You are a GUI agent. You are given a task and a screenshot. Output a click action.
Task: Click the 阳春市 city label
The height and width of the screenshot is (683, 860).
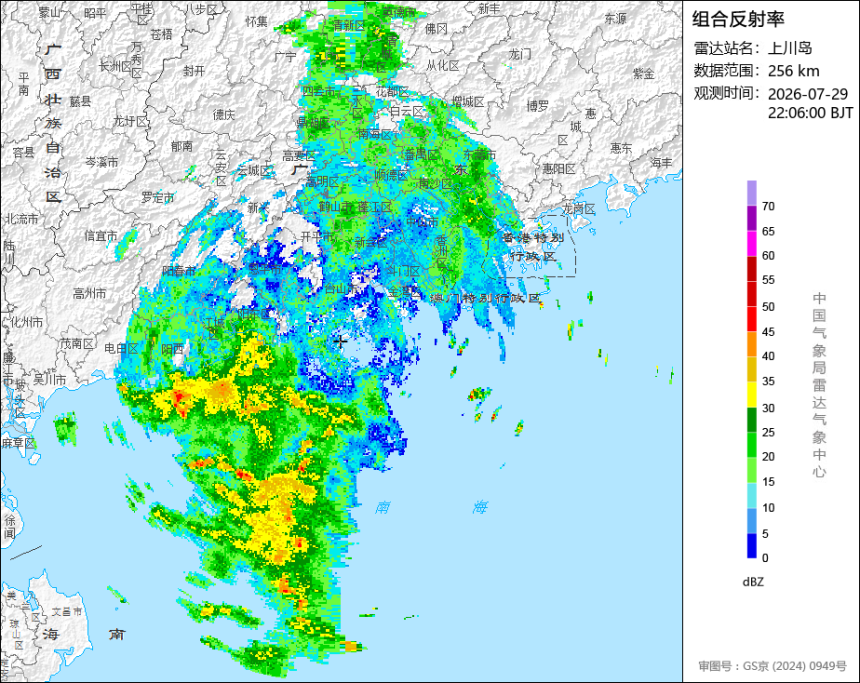pos(179,270)
